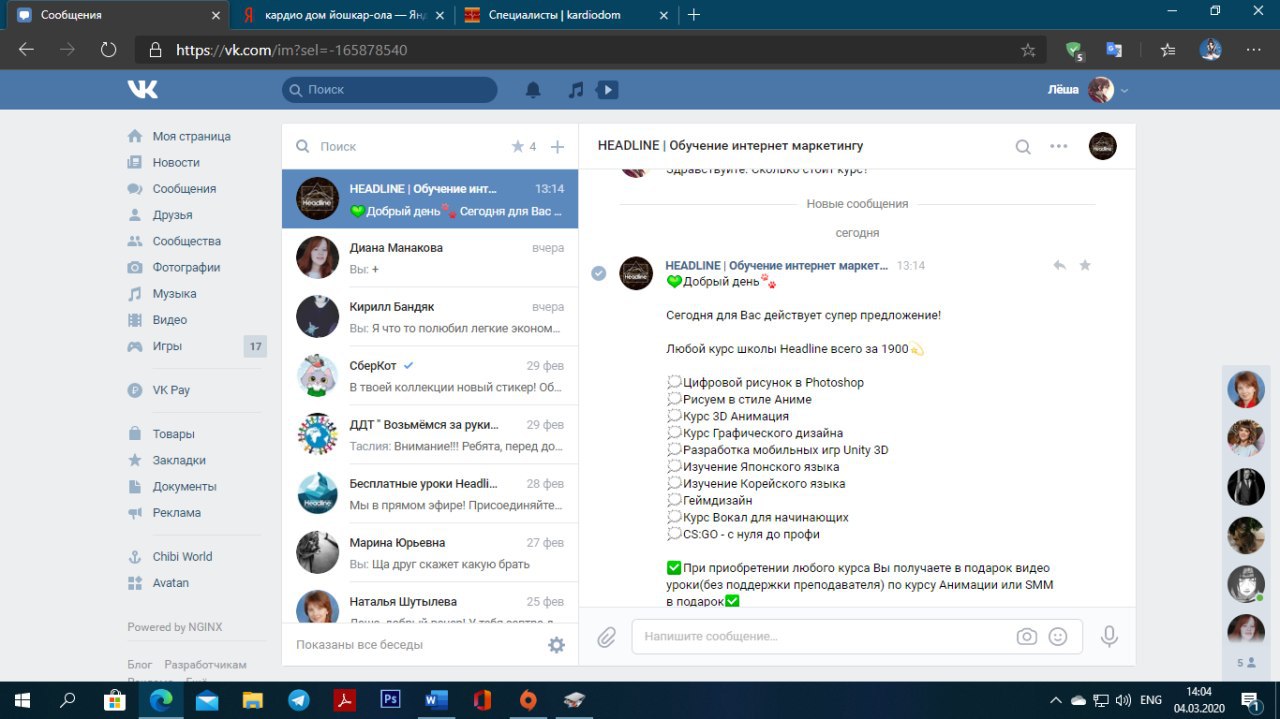The height and width of the screenshot is (719, 1280).
Task: Launch Photoshop from Windows taskbar
Action: (391, 700)
